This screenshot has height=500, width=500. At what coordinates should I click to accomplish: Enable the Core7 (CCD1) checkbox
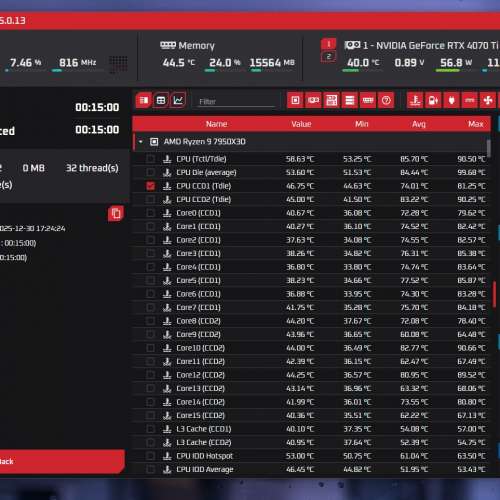click(x=151, y=307)
